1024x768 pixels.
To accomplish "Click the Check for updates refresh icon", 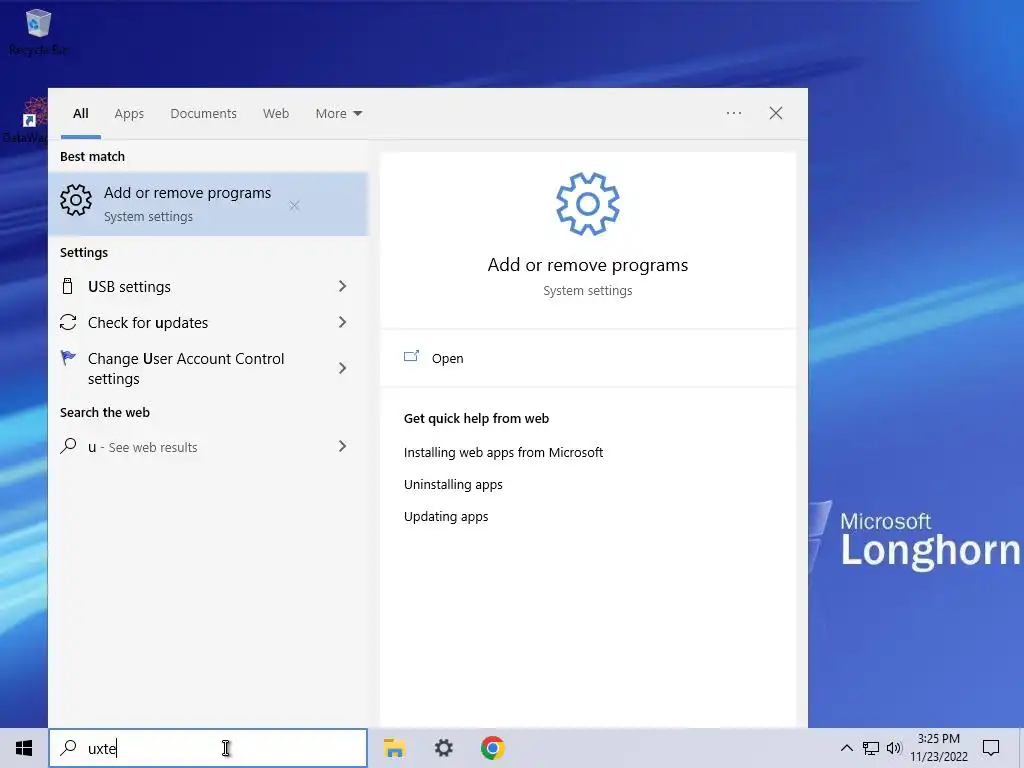I will [x=68, y=322].
